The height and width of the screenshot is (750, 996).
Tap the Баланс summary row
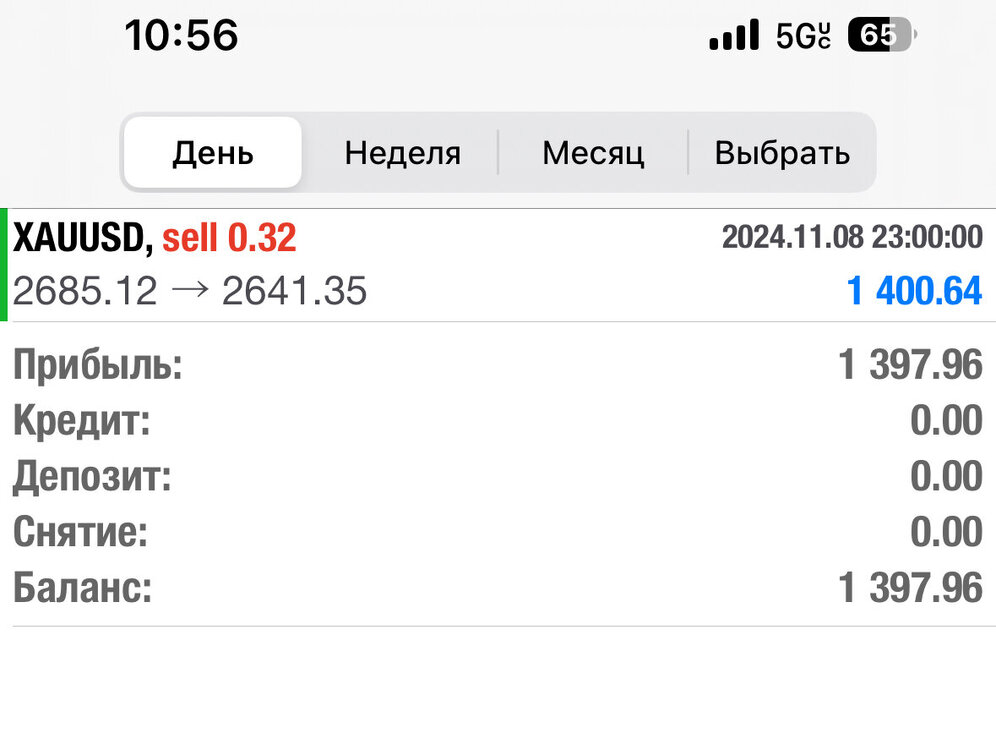click(x=498, y=587)
